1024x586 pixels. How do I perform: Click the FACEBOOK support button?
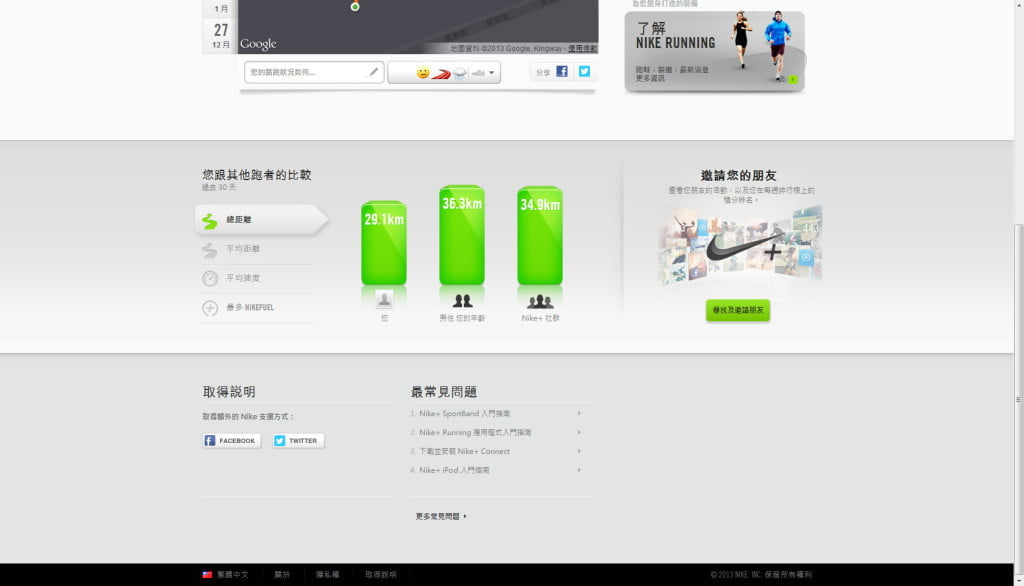pyautogui.click(x=232, y=440)
